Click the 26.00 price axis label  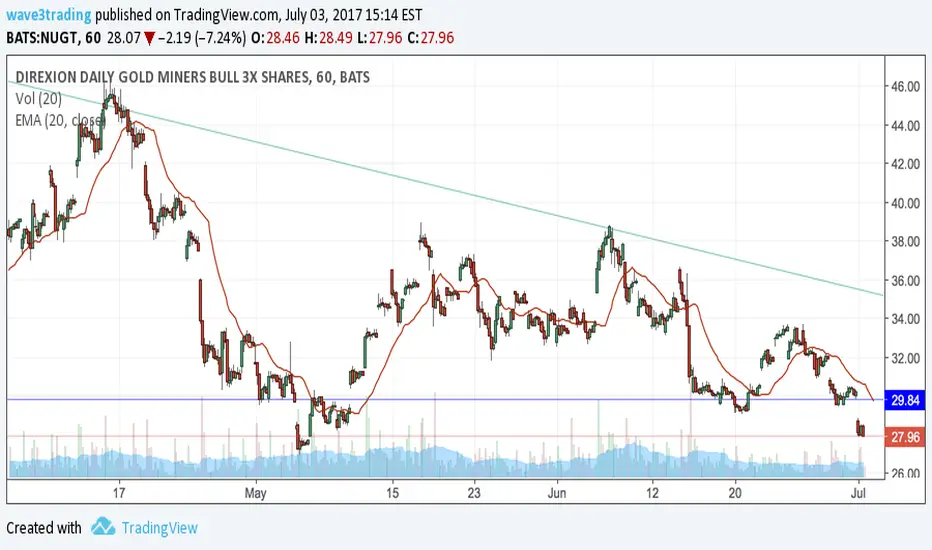(905, 474)
